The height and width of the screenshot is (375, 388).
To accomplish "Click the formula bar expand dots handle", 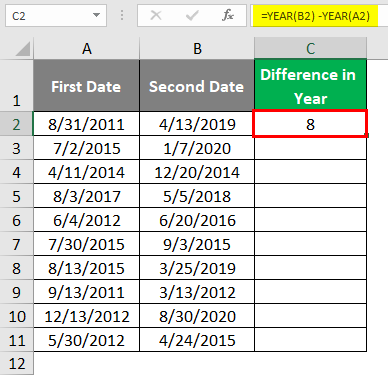I will point(122,15).
